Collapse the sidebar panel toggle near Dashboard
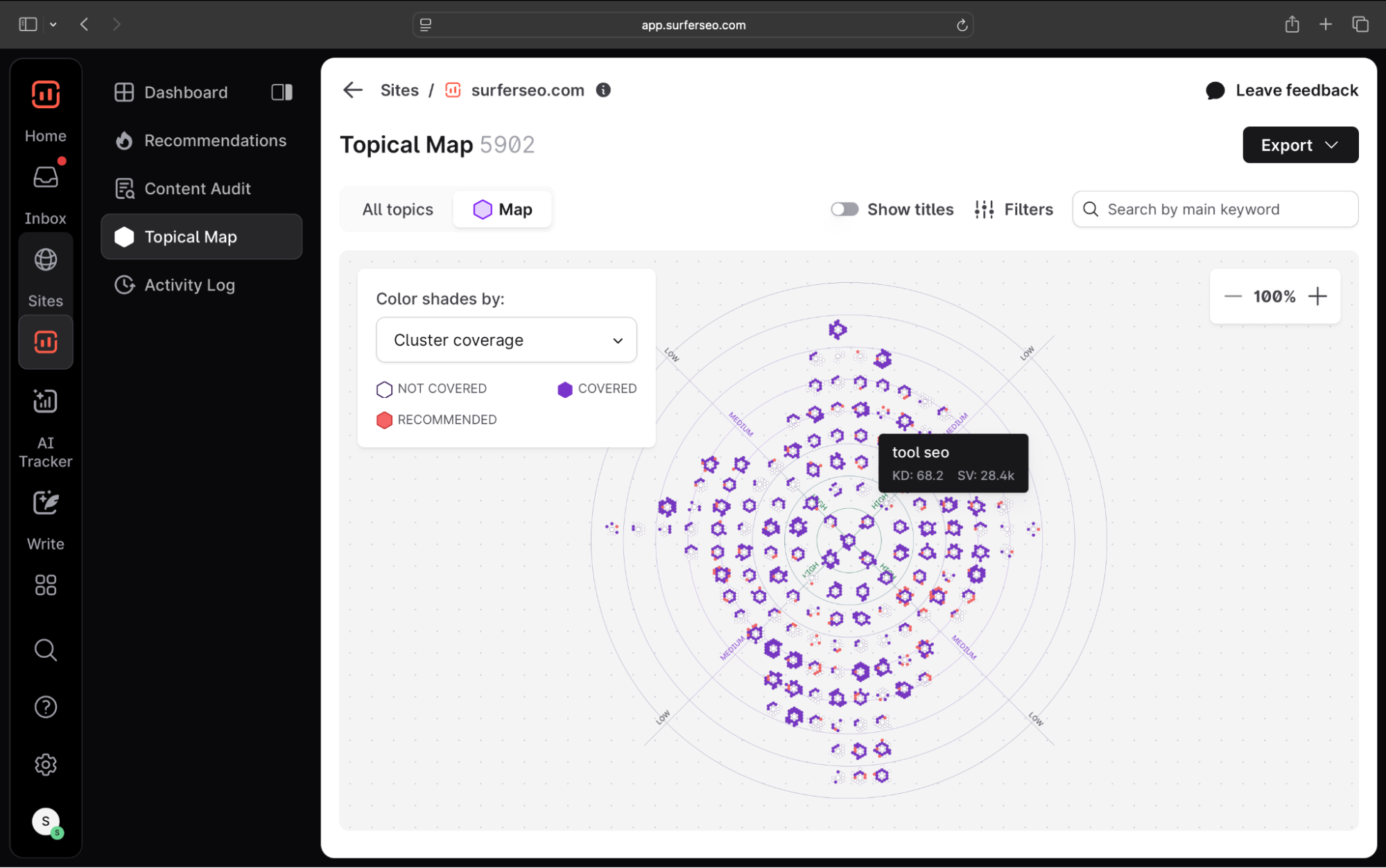 281,92
